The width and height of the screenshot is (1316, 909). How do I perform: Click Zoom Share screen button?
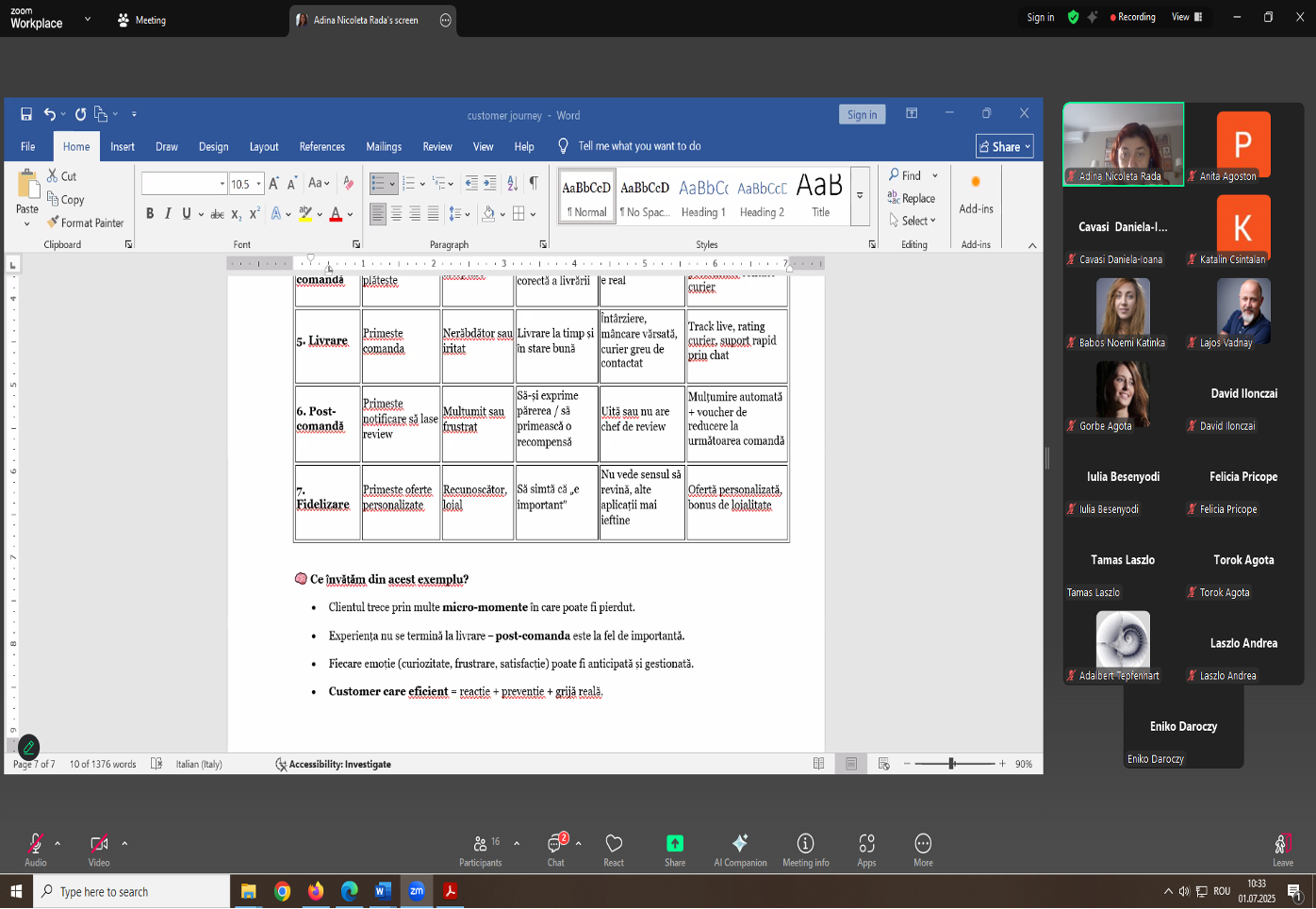[x=675, y=850]
